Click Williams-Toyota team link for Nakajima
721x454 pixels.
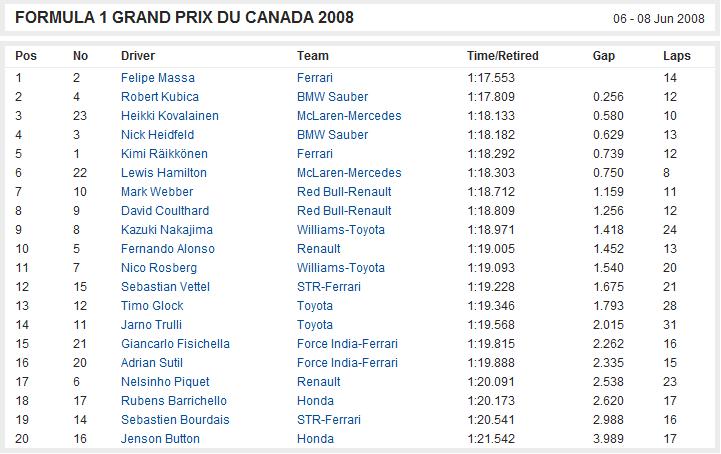coord(341,230)
